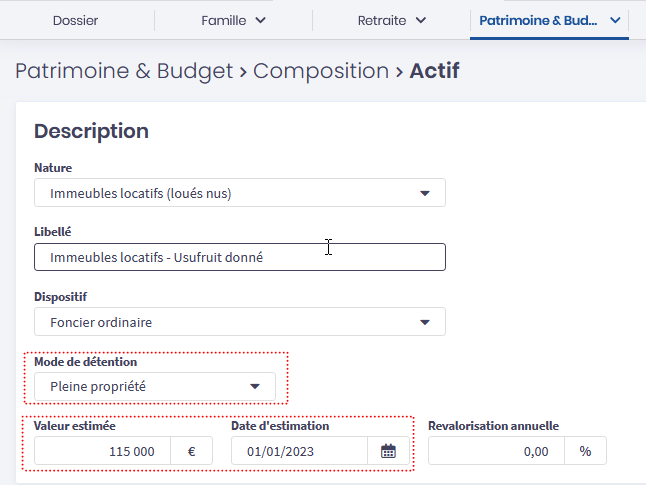
Task: Expand the Retraite tab chevron
Action: tap(421, 20)
